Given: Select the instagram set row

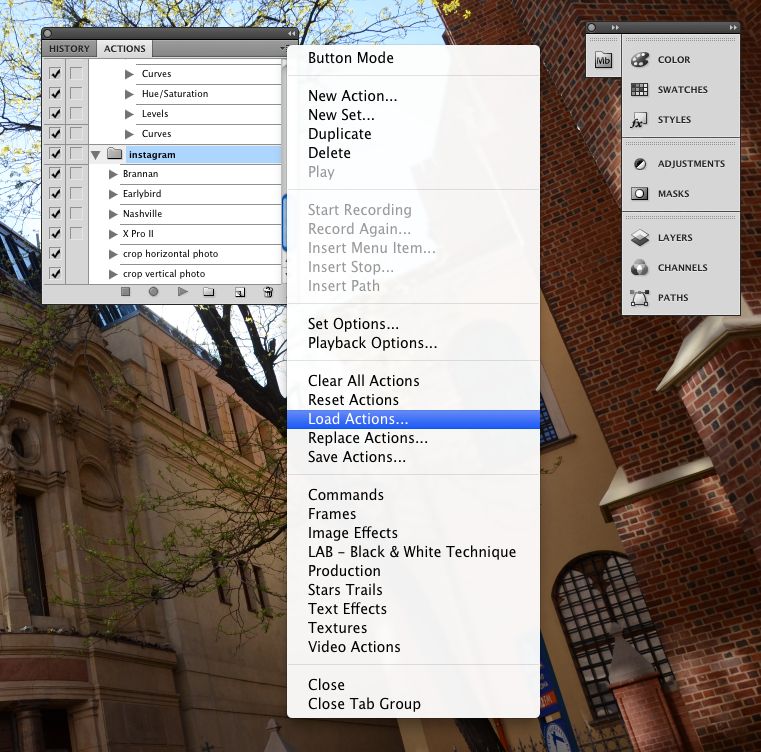Looking at the screenshot, I should (185, 154).
